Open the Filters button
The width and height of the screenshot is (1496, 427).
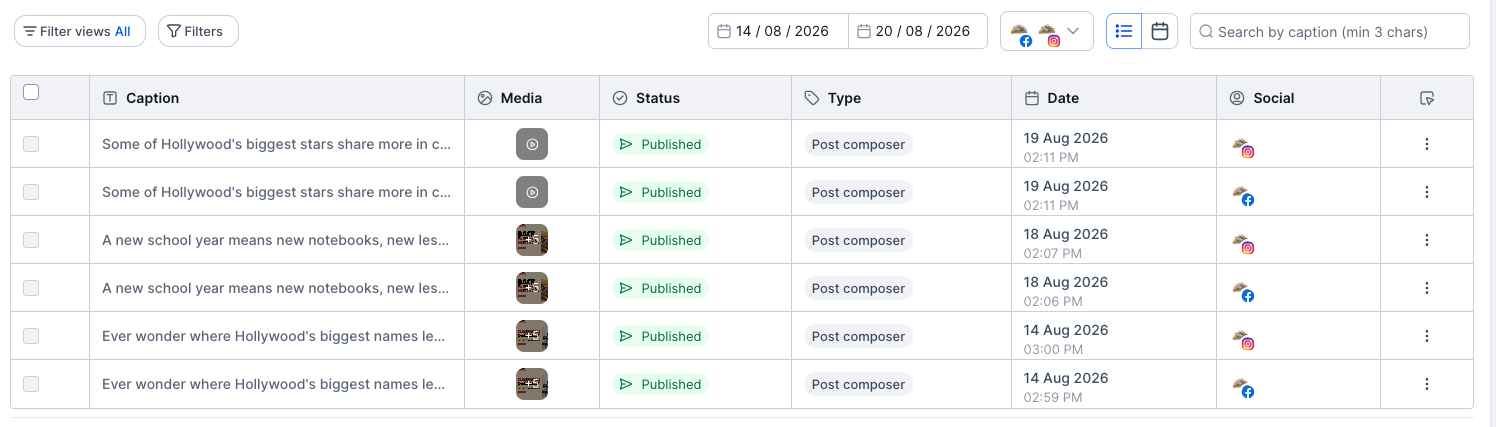coord(198,31)
